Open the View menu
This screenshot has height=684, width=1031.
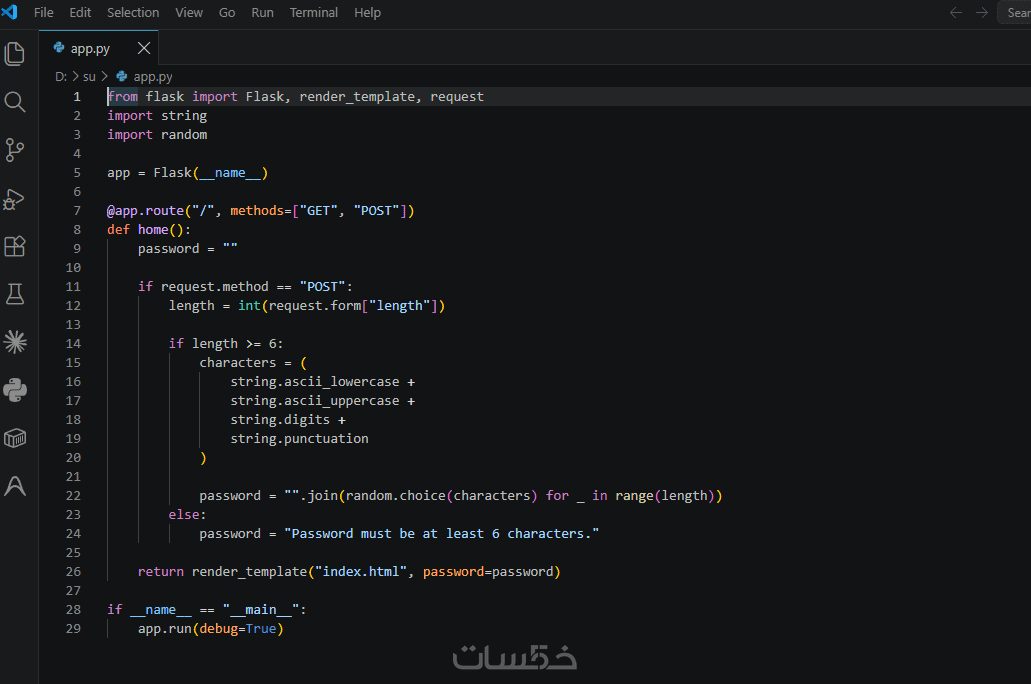[189, 12]
